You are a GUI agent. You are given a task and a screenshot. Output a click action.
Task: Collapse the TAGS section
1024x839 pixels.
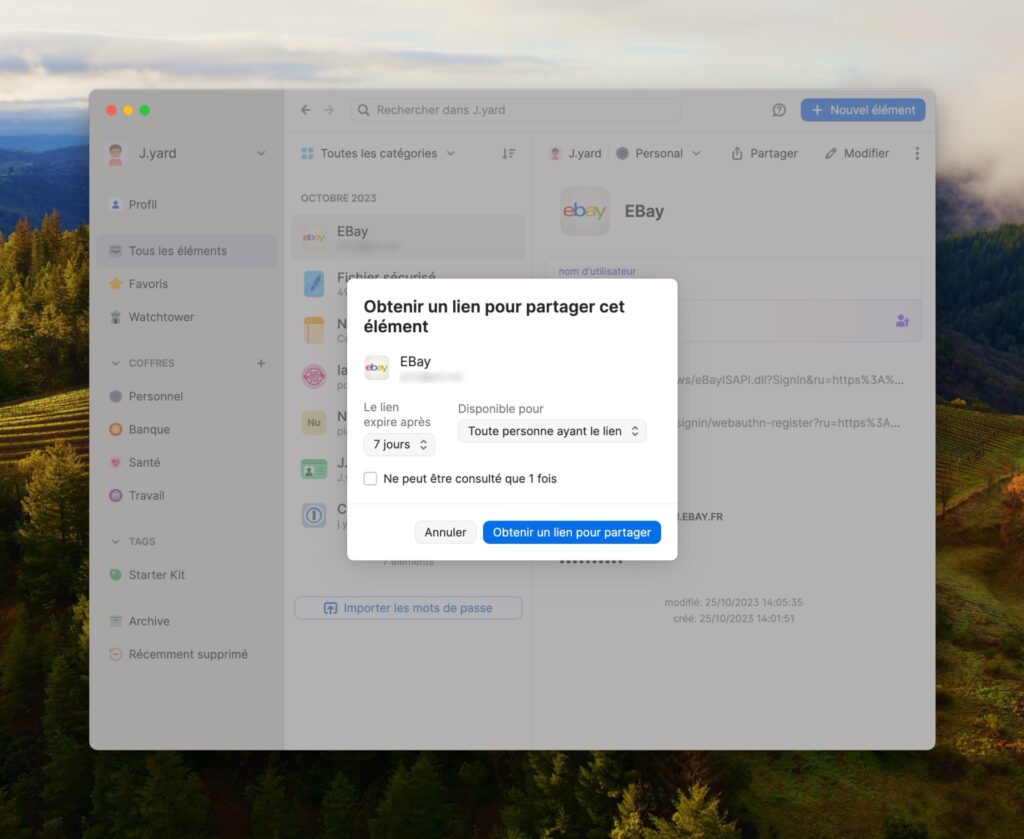[116, 542]
